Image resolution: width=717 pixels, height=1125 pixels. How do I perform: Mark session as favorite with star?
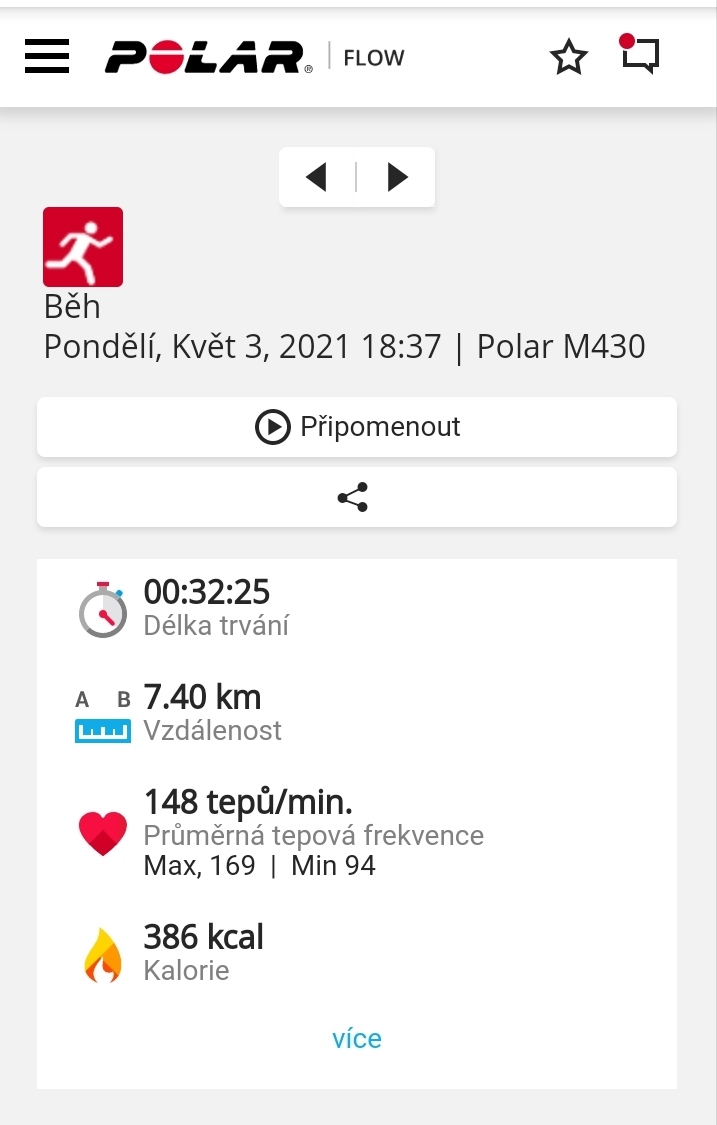coord(568,57)
